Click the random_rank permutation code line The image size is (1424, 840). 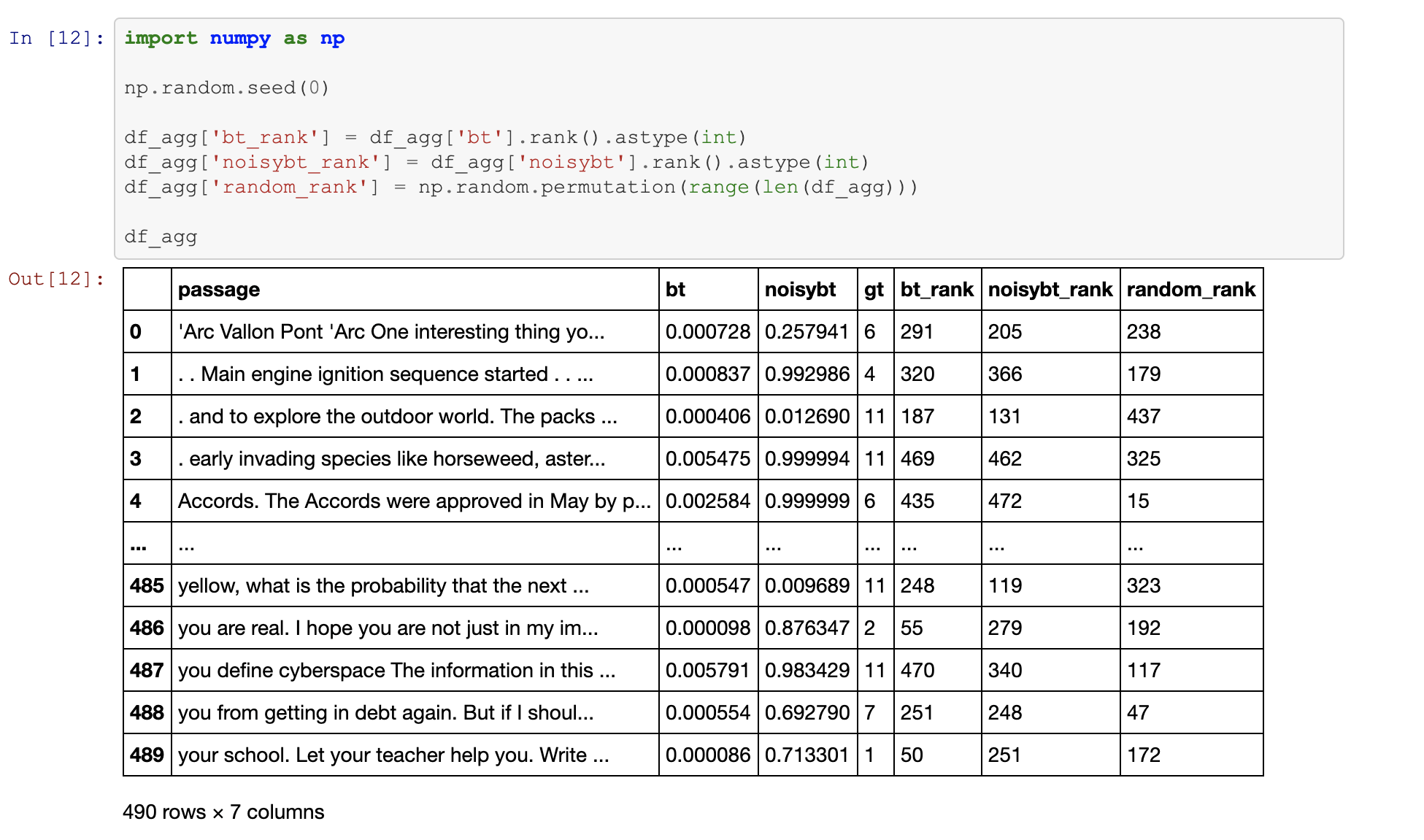520,187
